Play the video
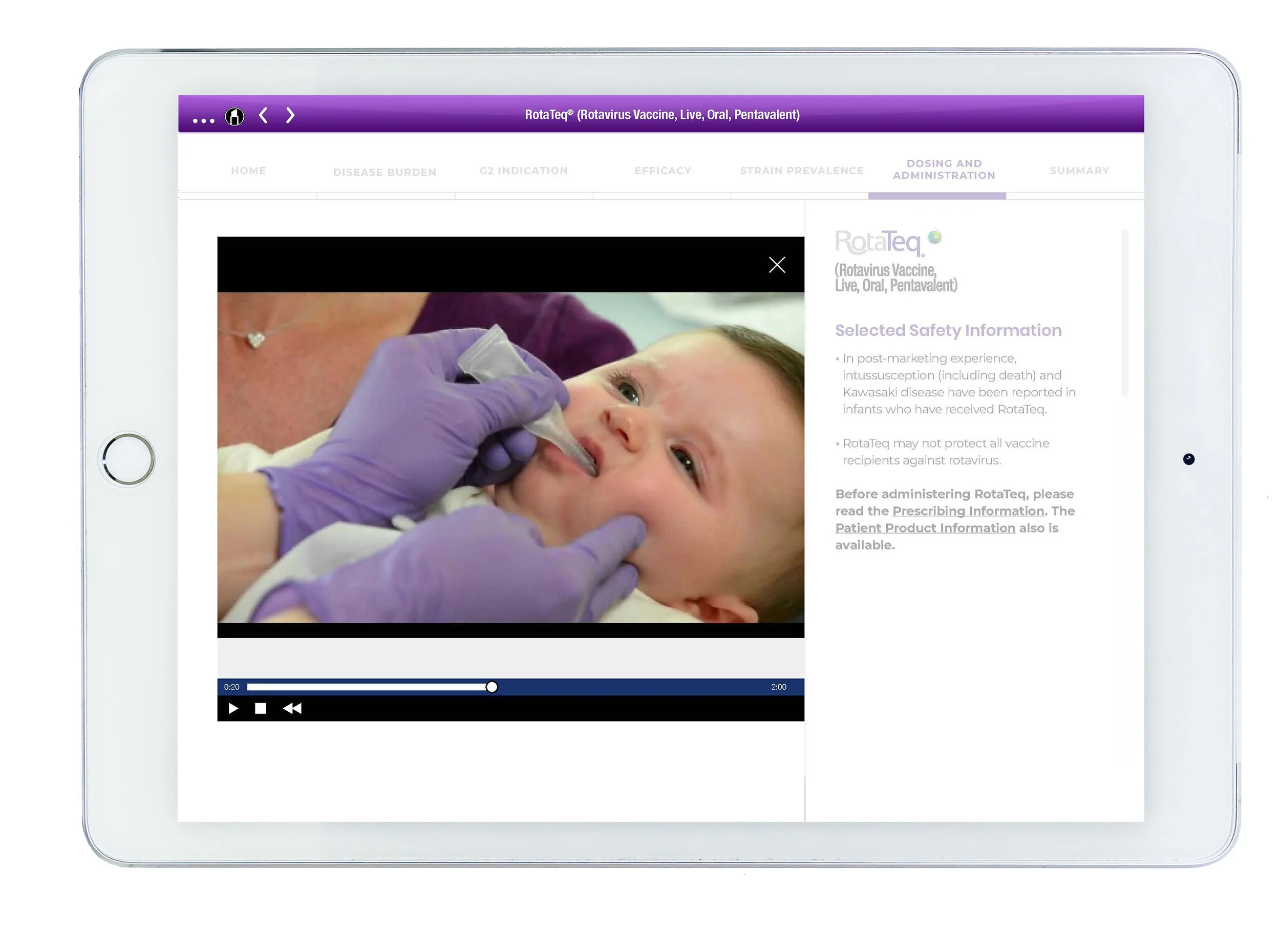This screenshot has height=952, width=1280. pos(233,708)
